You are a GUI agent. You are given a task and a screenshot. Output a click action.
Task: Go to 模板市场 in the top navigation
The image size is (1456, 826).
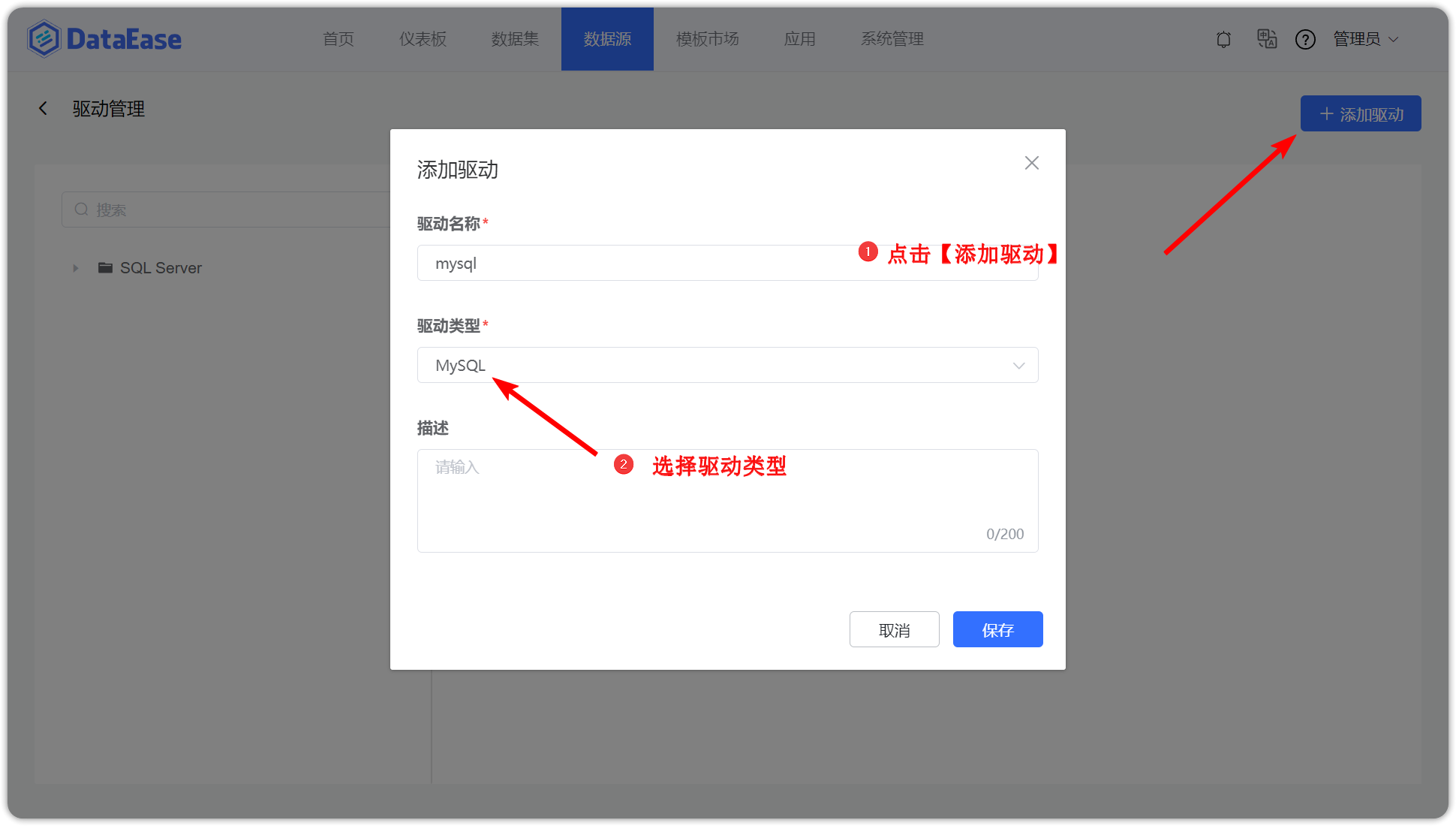pos(708,39)
